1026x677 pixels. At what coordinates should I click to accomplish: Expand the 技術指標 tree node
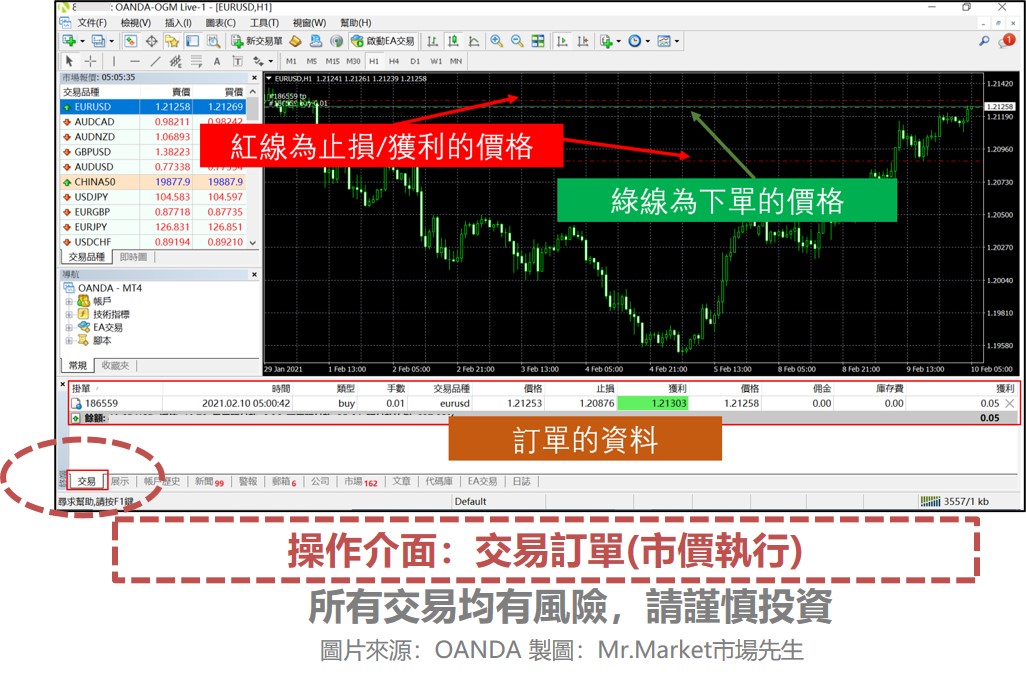click(x=69, y=315)
